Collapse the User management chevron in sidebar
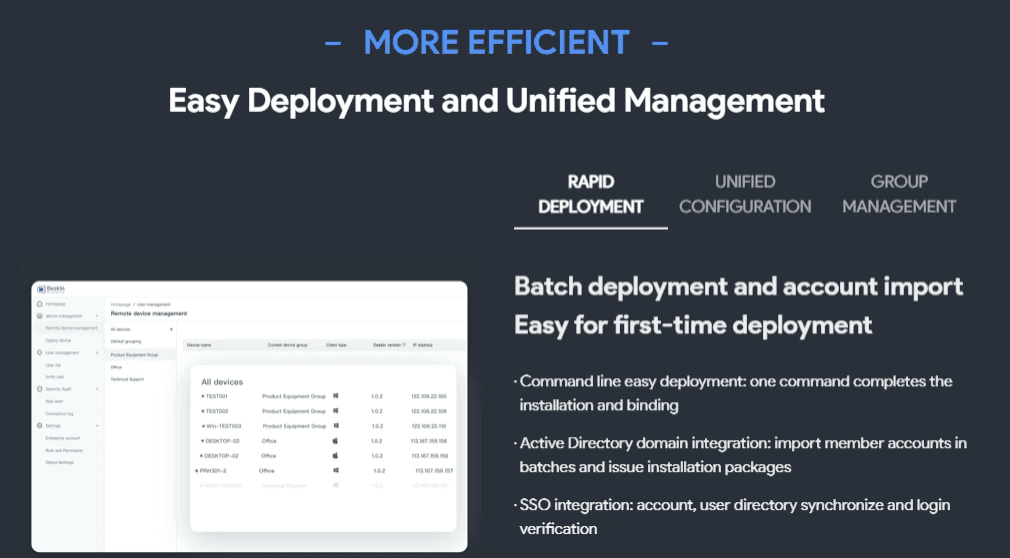Viewport: 1010px width, 558px height. pos(97,352)
